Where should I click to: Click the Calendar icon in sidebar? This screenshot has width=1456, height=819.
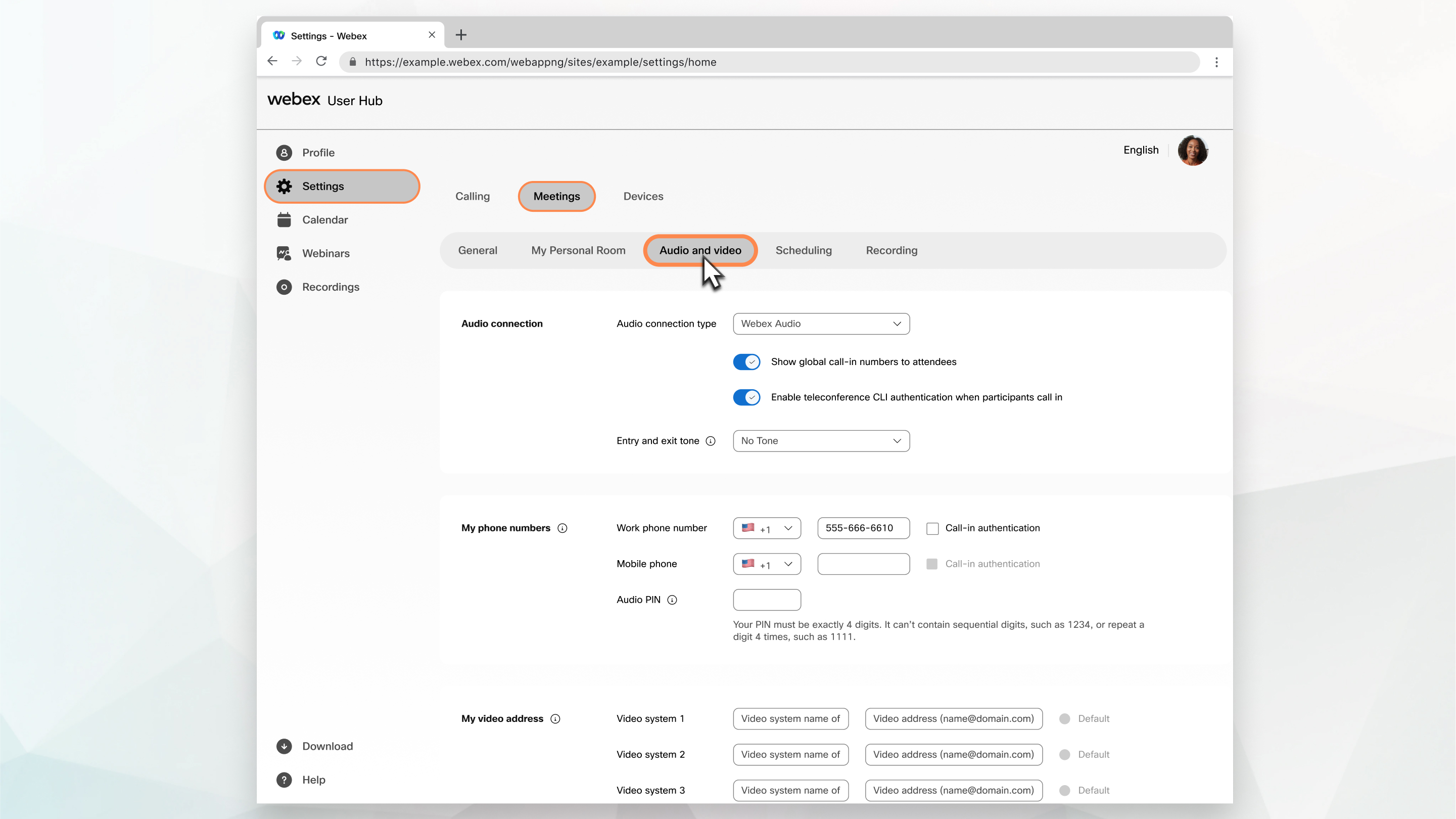click(x=285, y=219)
